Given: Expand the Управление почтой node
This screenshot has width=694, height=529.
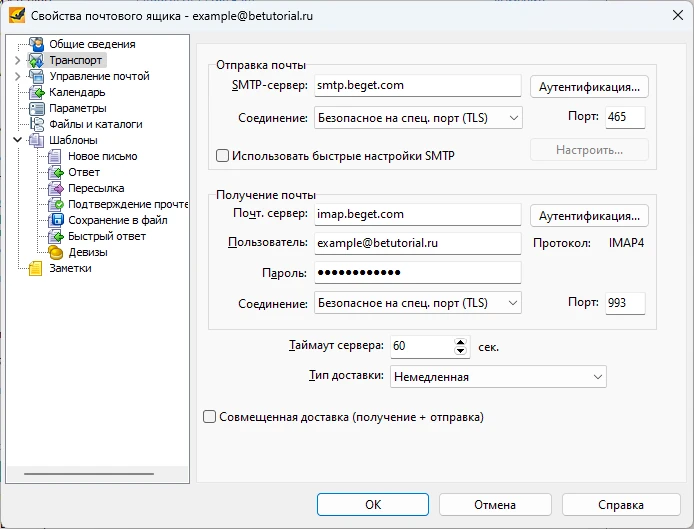Looking at the screenshot, I should (x=18, y=76).
